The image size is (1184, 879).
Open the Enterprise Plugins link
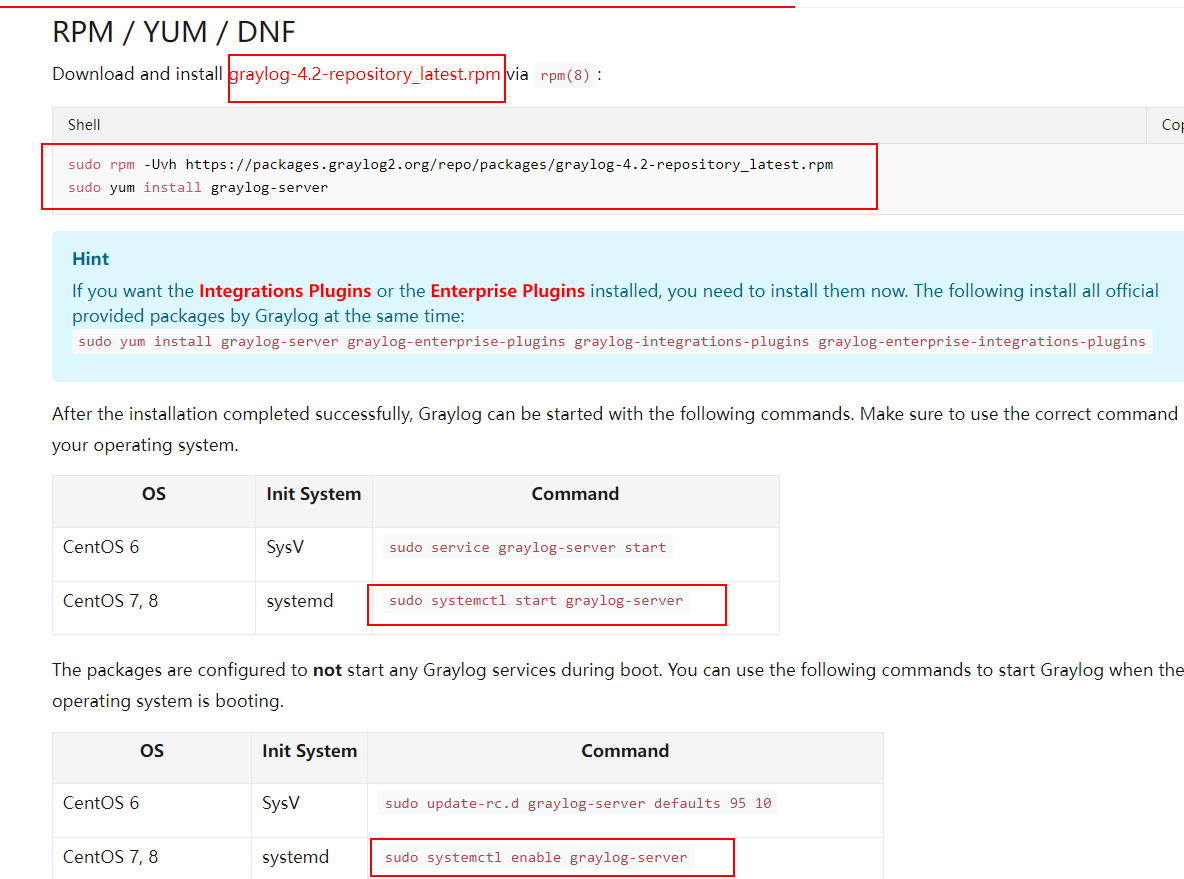coord(507,291)
